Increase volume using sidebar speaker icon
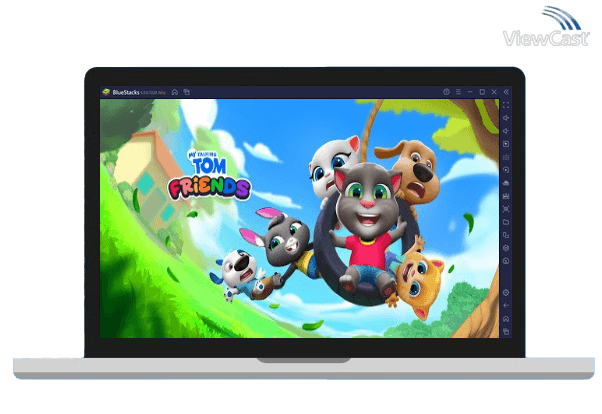This screenshot has height=414, width=602. pos(506,118)
